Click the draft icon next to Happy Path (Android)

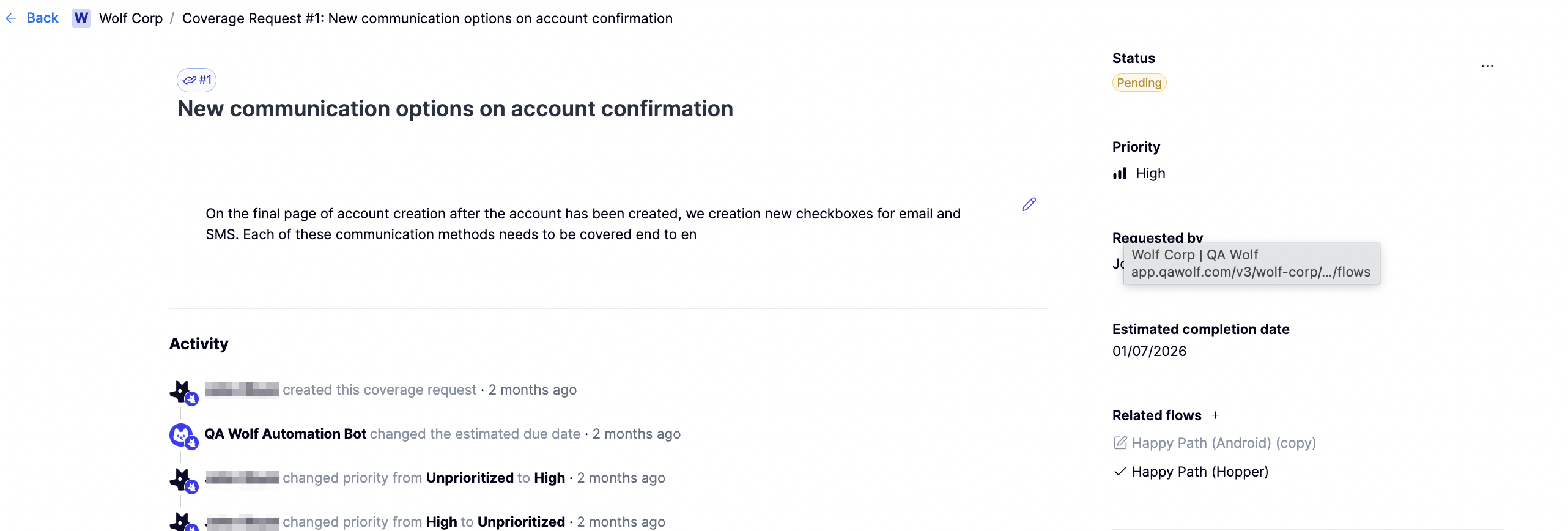1120,443
